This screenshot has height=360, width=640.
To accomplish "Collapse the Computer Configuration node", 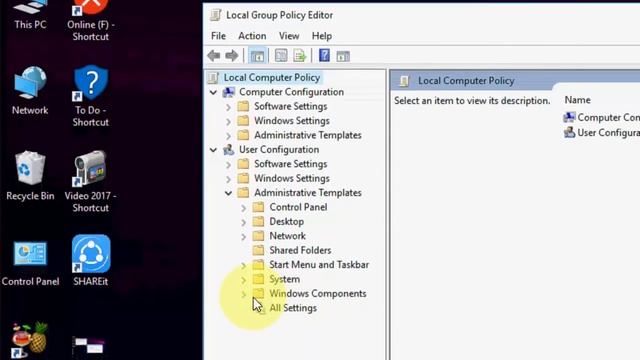I will 213,92.
